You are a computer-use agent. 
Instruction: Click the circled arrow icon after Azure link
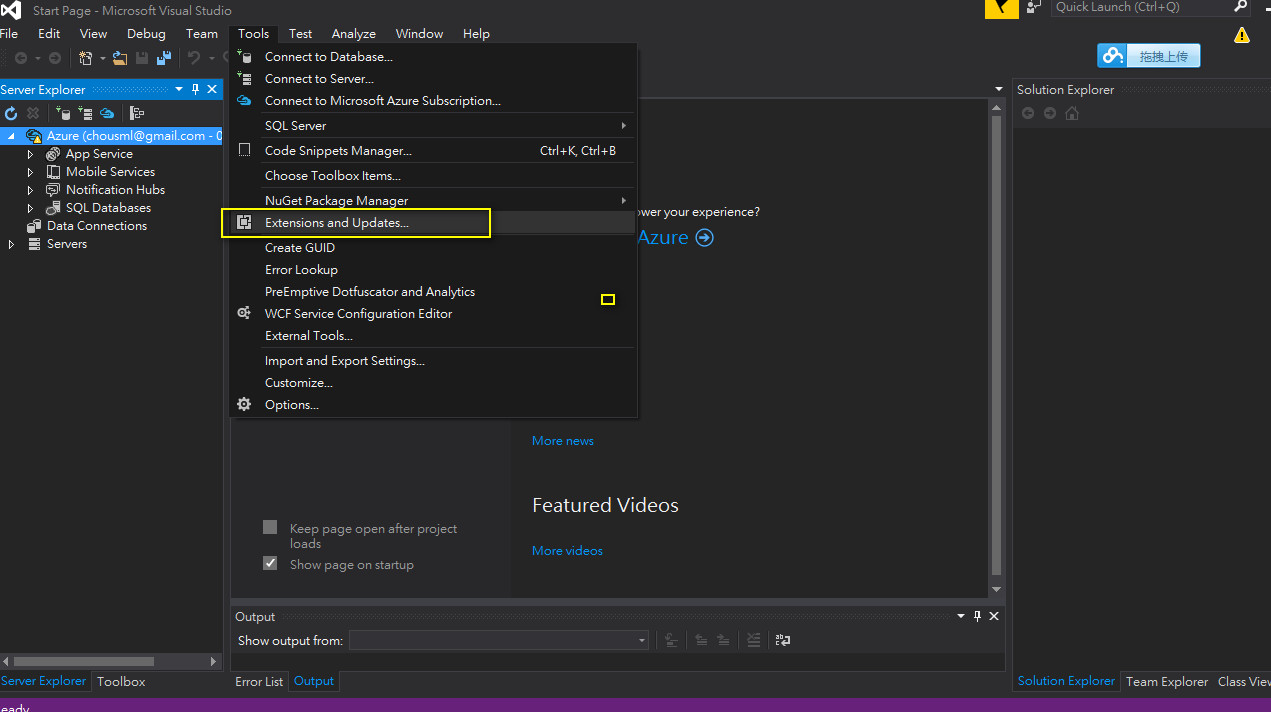[x=704, y=237]
